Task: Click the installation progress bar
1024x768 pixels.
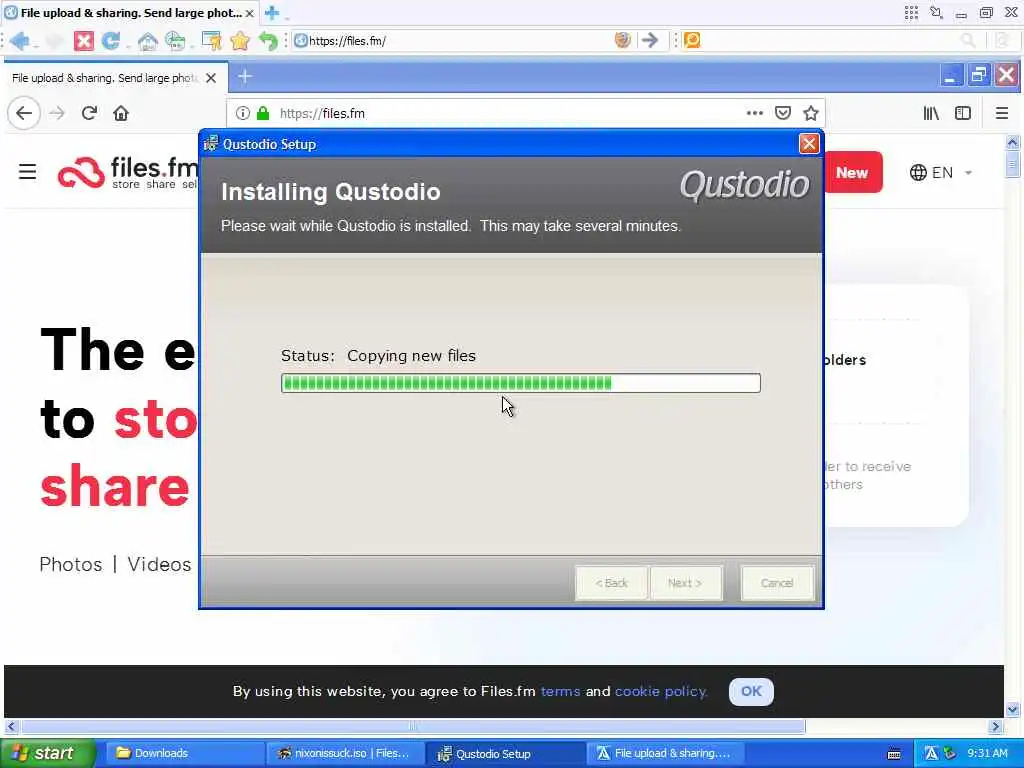Action: coord(520,383)
